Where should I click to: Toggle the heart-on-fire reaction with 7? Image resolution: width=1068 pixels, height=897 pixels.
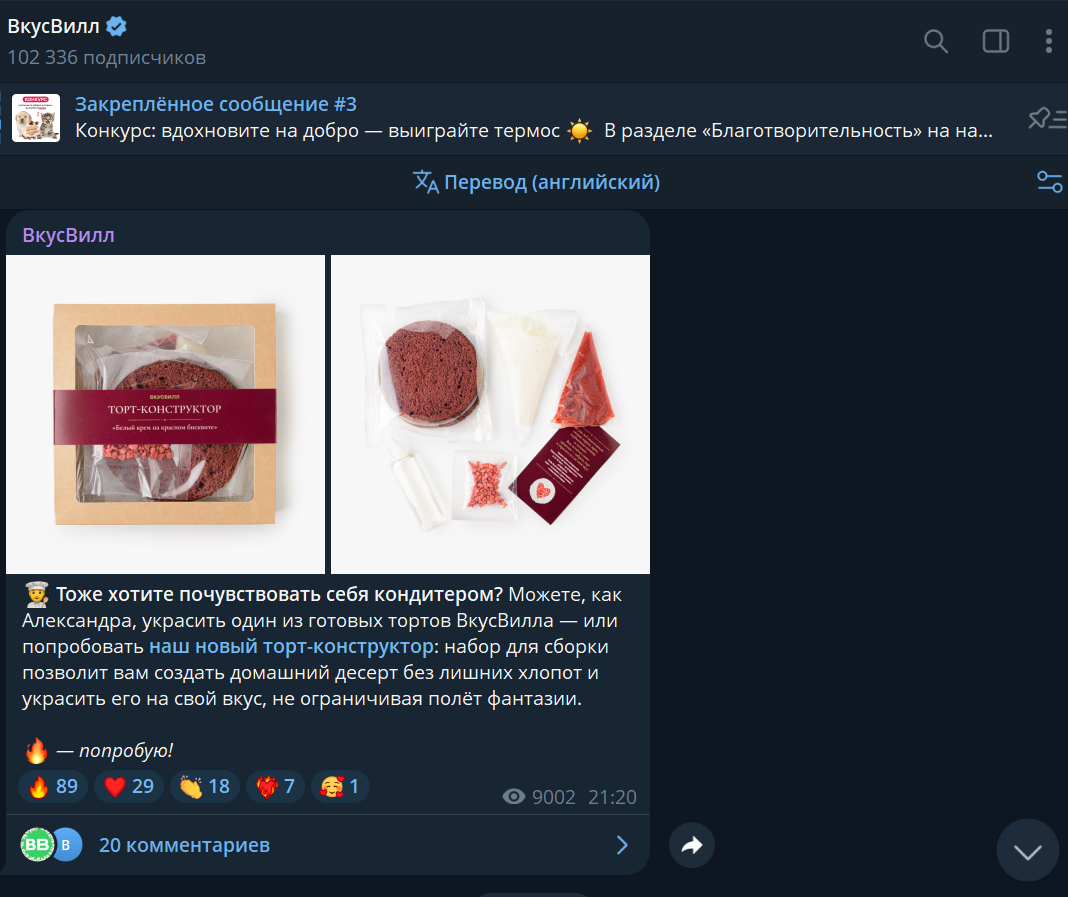(x=275, y=787)
